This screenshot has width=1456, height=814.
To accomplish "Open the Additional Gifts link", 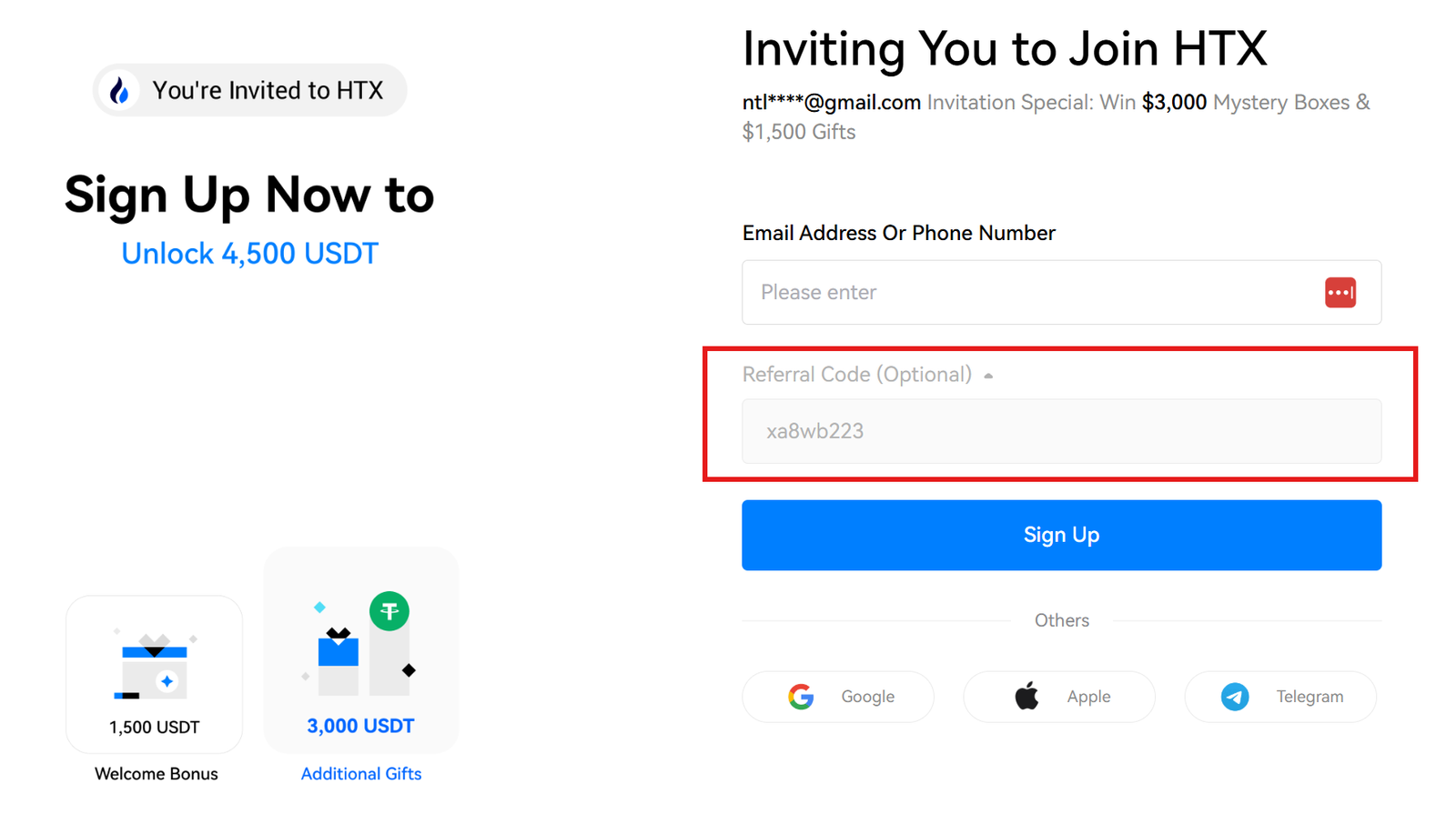I will 360,773.
